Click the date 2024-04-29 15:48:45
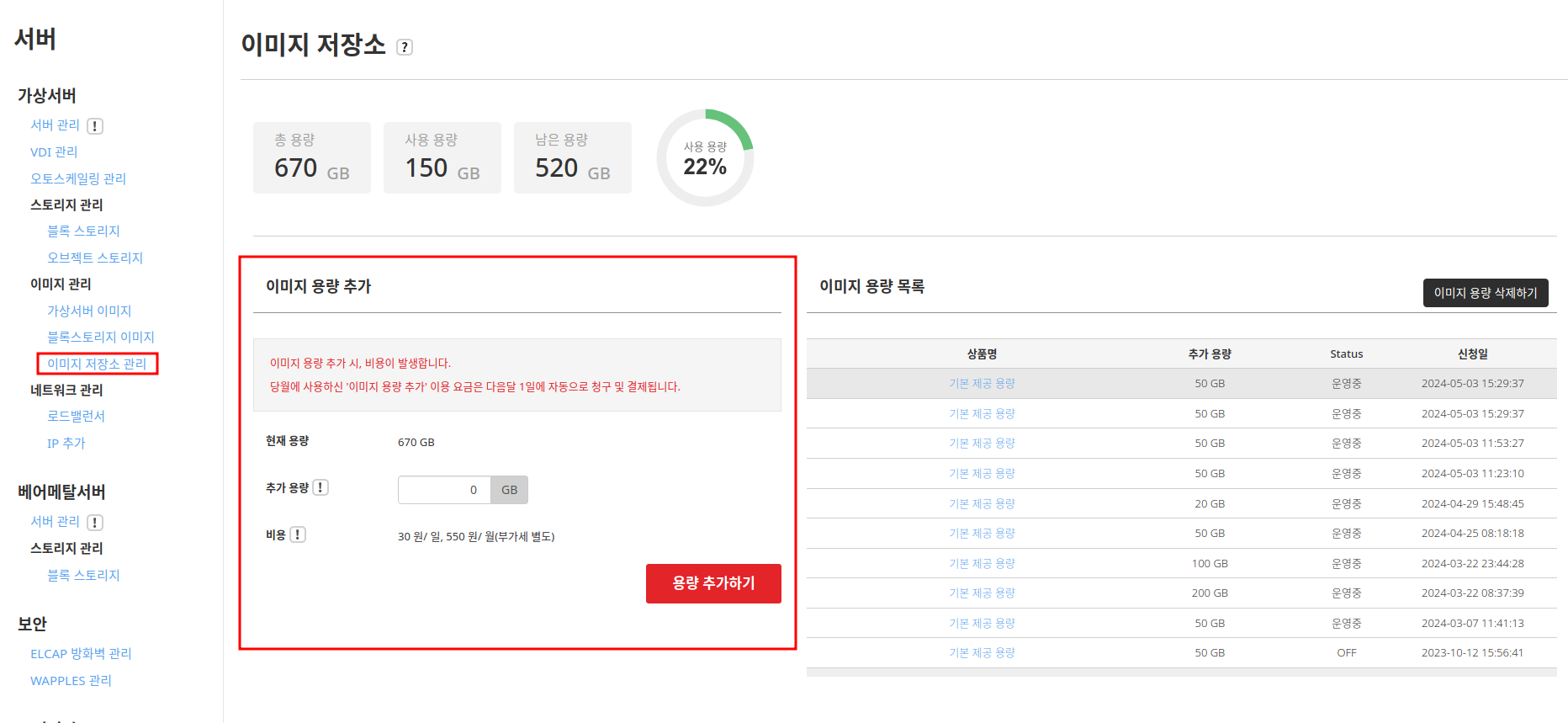This screenshot has width=1568, height=723. click(1472, 503)
